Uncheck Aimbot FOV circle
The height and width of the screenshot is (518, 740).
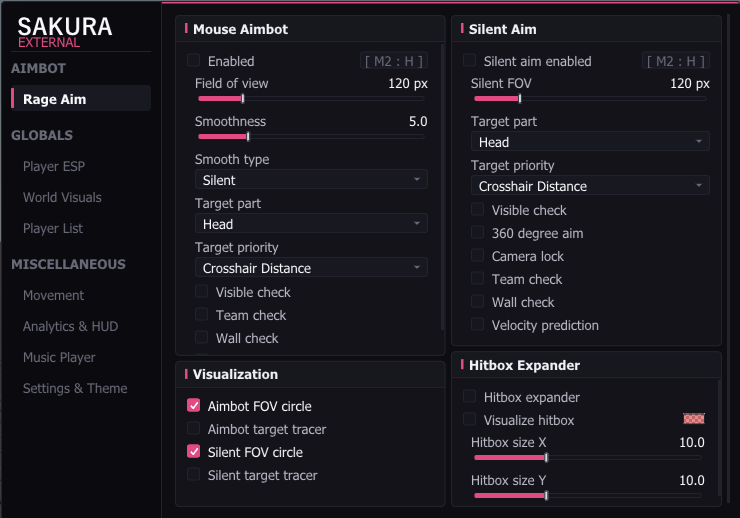click(x=193, y=405)
